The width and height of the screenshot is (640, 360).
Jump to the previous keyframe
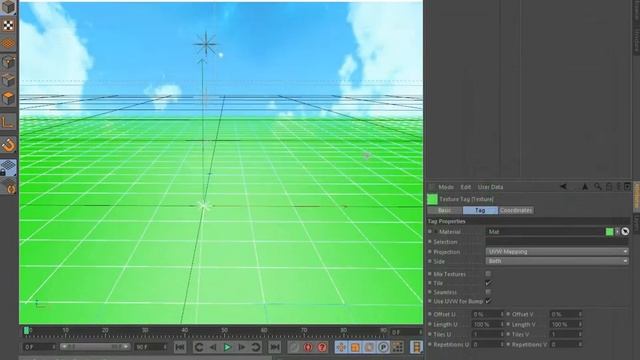(x=199, y=347)
